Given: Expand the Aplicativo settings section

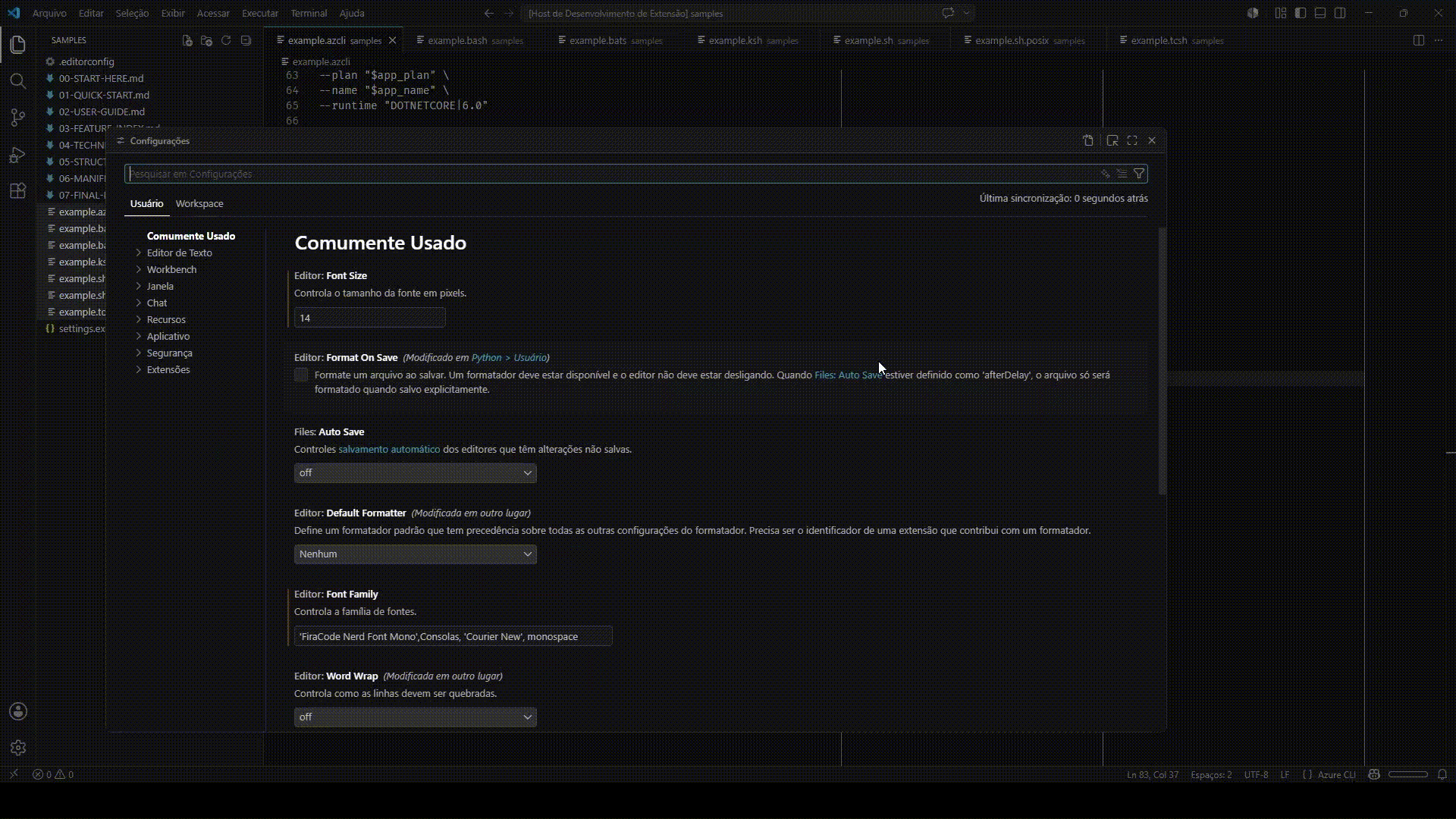Looking at the screenshot, I should point(139,336).
